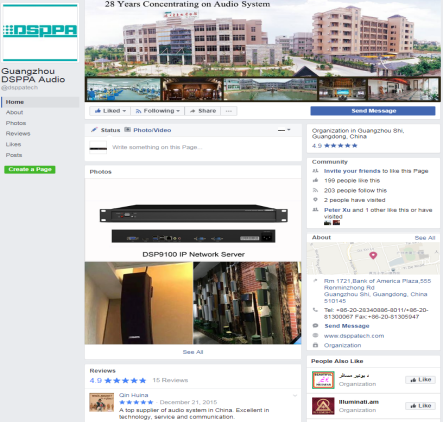443x422 pixels.
Task: Click the Organization category link in About
Action: pyautogui.click(x=342, y=345)
